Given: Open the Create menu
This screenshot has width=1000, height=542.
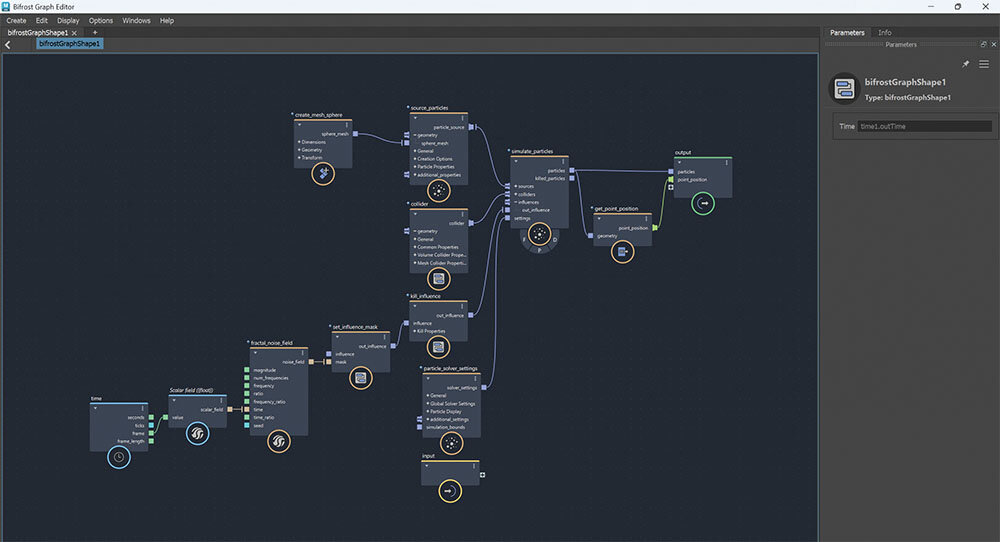Looking at the screenshot, I should [x=17, y=20].
